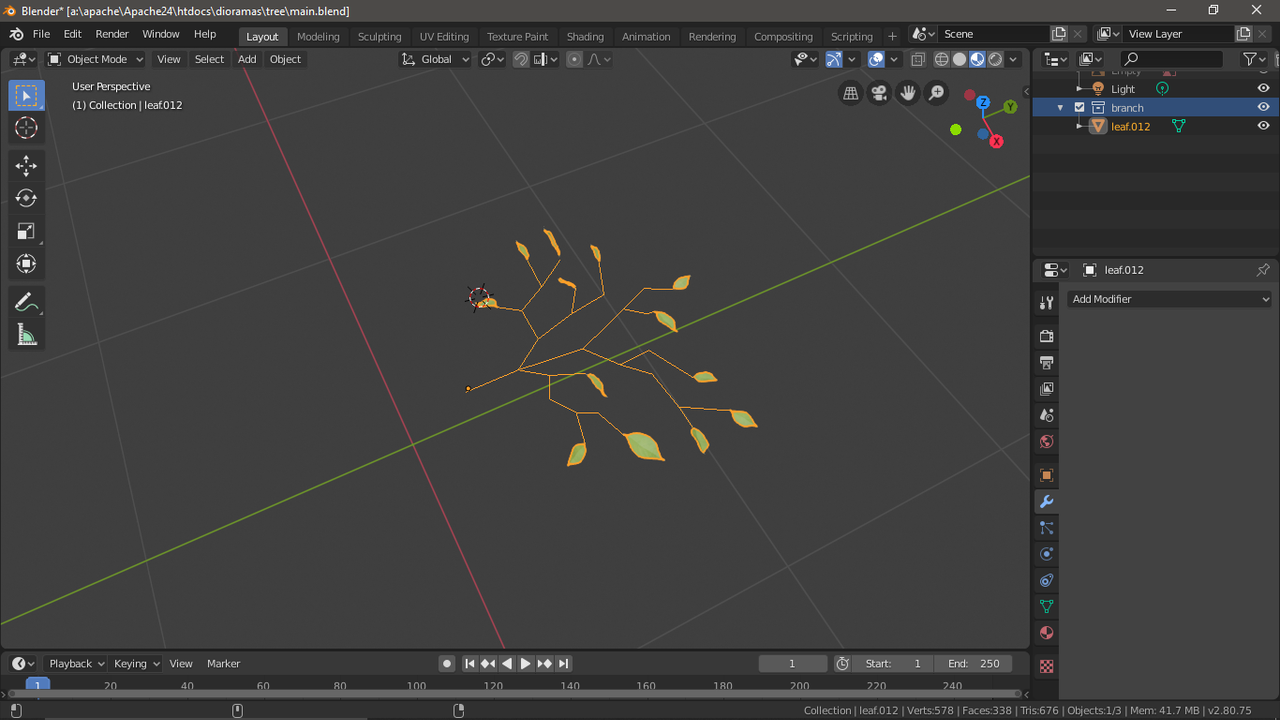
Task: Open the Object Mode dropdown
Action: pos(94,59)
